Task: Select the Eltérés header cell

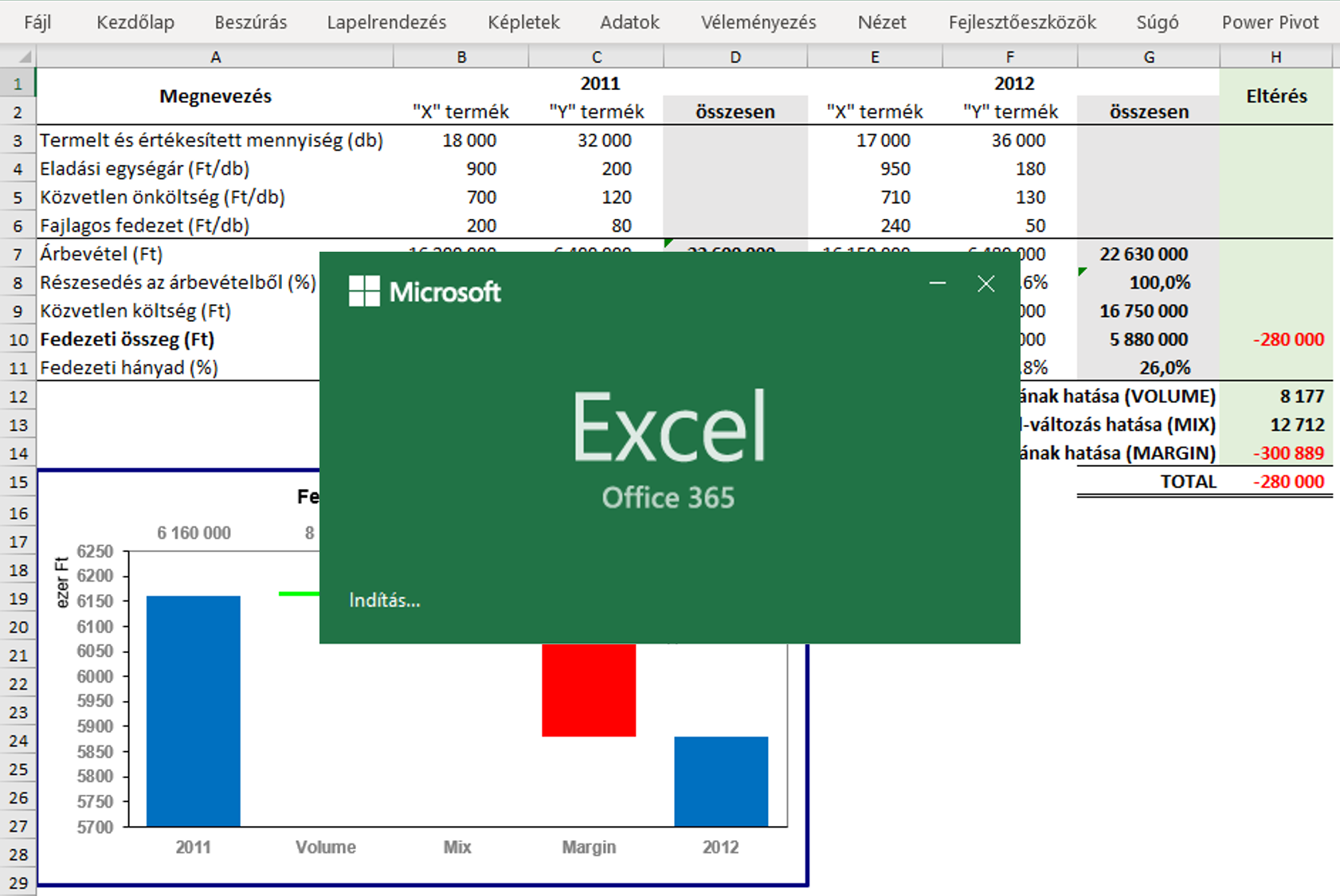Action: point(1276,96)
